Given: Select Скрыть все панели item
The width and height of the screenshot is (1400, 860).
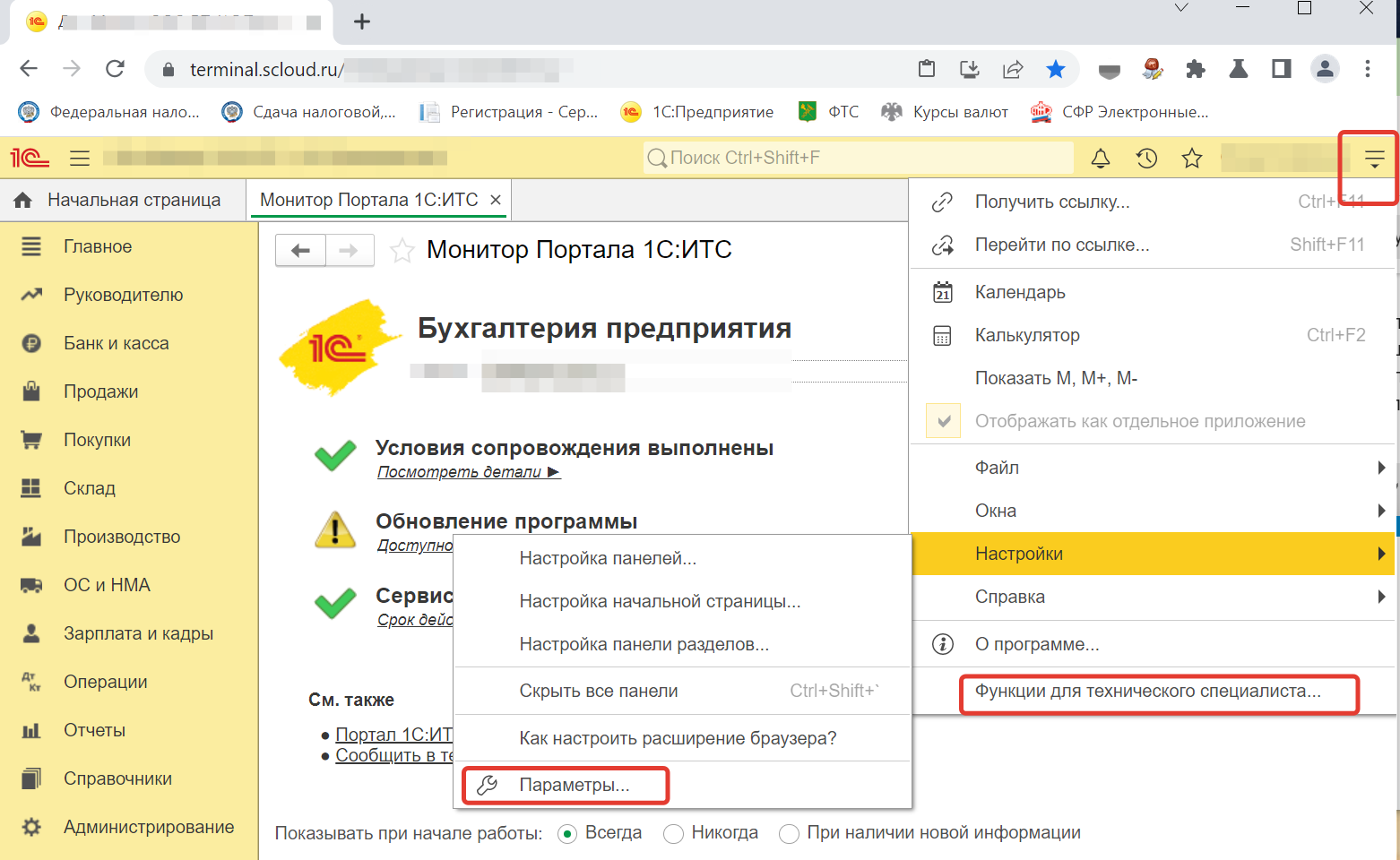Looking at the screenshot, I should (682, 691).
